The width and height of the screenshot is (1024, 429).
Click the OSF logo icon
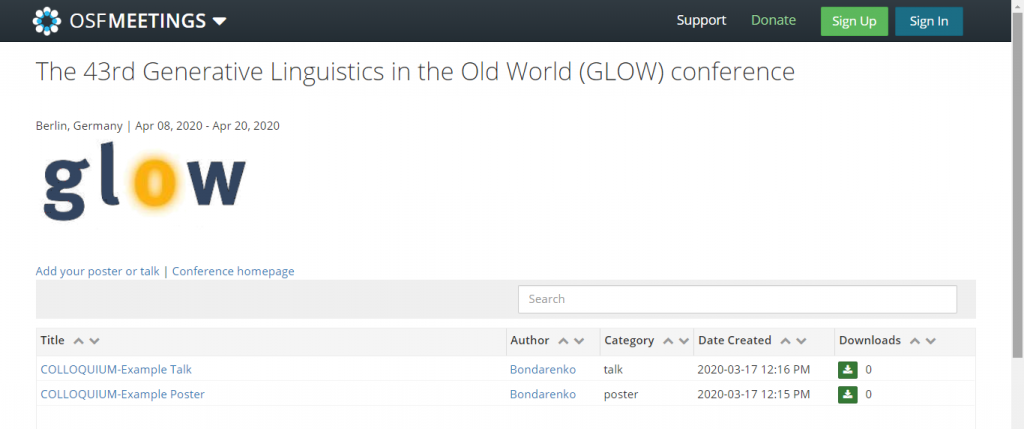coord(47,21)
